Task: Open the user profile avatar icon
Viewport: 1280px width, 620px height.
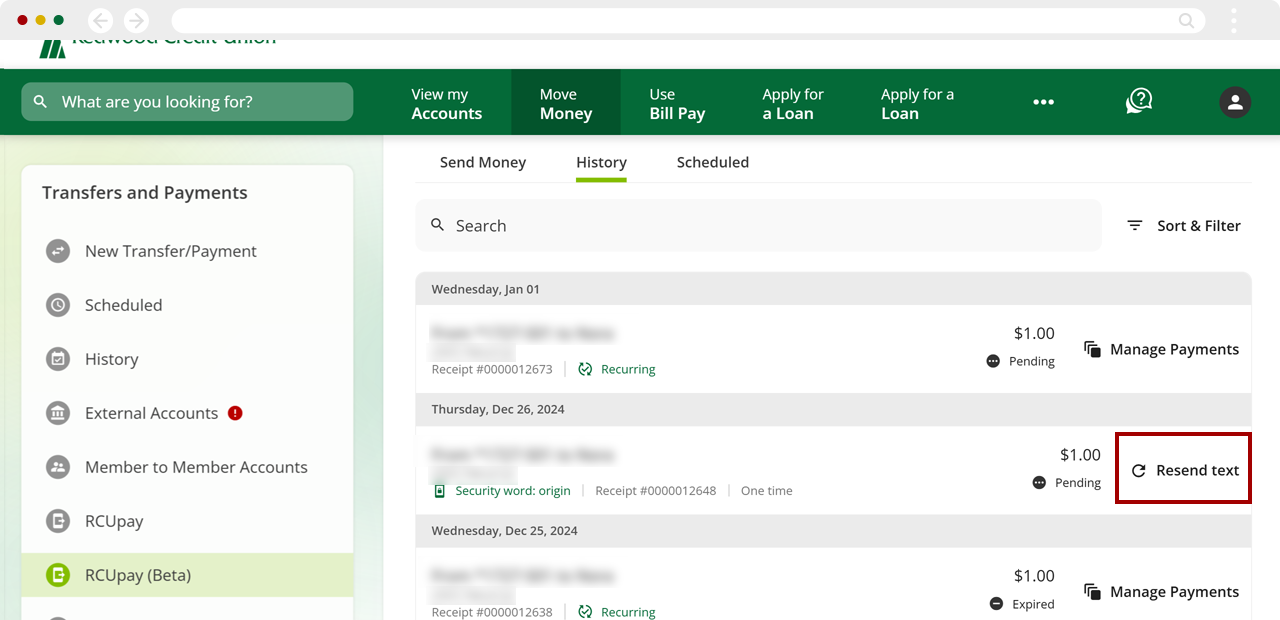Action: tap(1235, 102)
